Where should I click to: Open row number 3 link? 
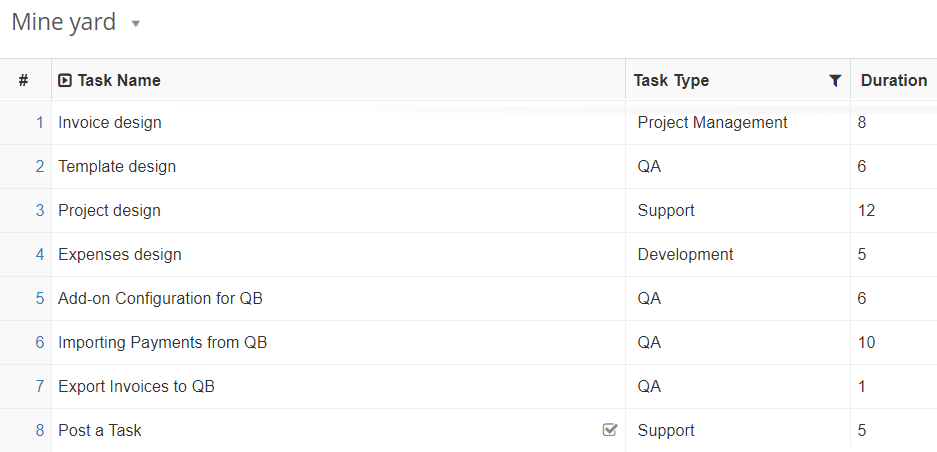(40, 210)
